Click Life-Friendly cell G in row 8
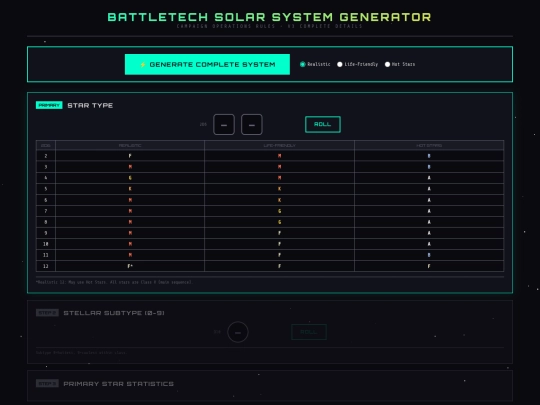The height and width of the screenshot is (405, 540). pos(279,222)
